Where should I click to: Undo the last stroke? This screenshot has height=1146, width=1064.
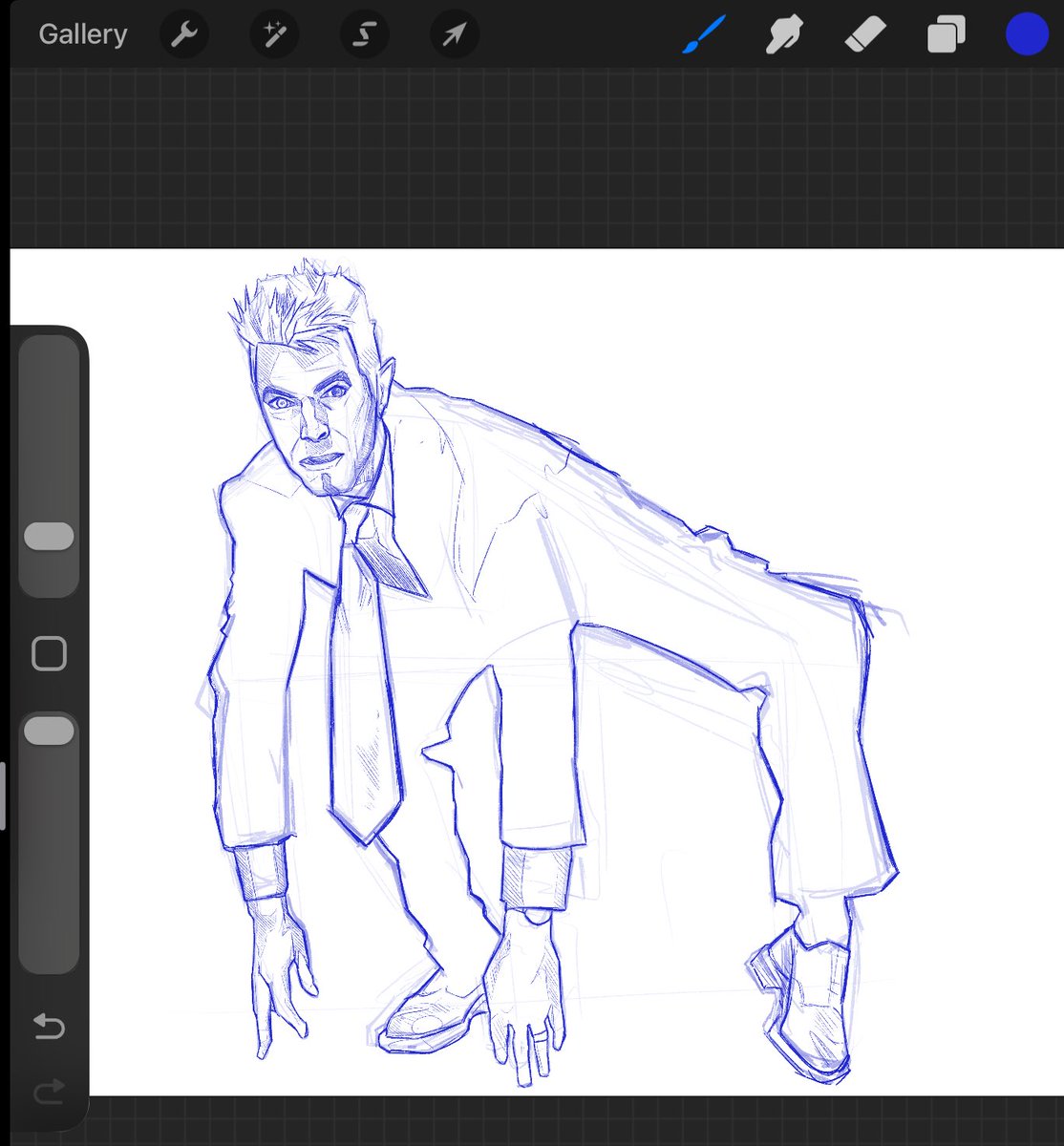click(49, 1027)
